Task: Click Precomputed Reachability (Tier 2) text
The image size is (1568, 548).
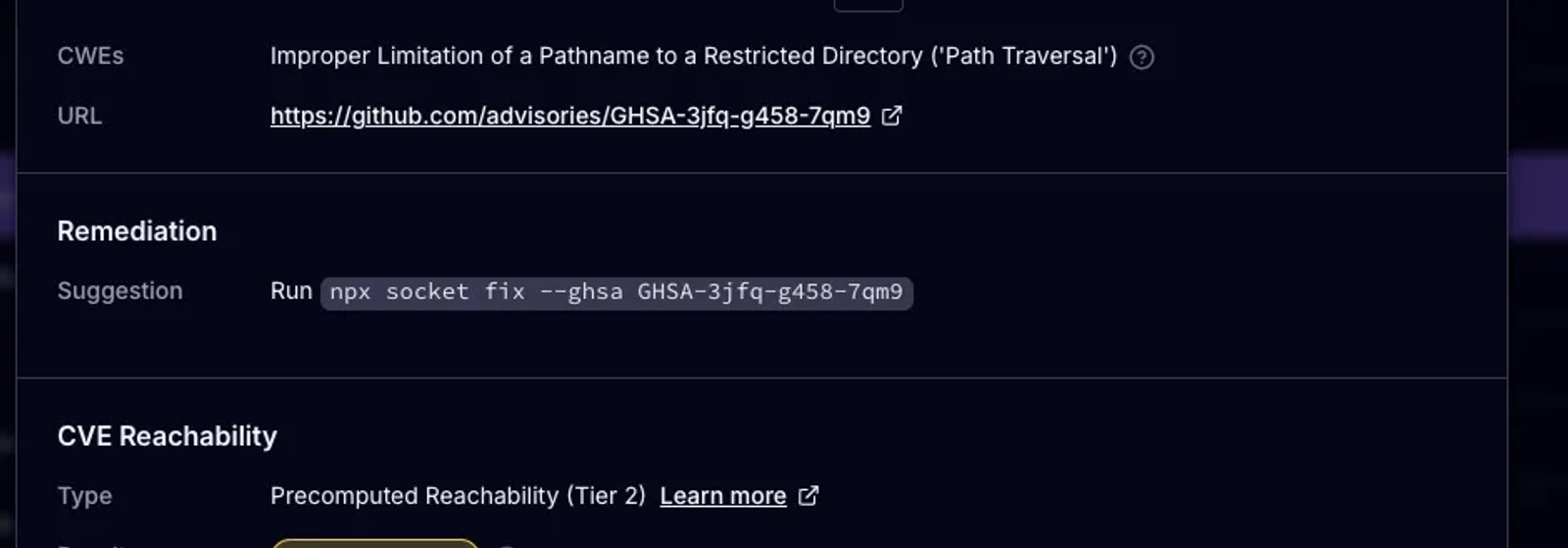Action: [458, 496]
